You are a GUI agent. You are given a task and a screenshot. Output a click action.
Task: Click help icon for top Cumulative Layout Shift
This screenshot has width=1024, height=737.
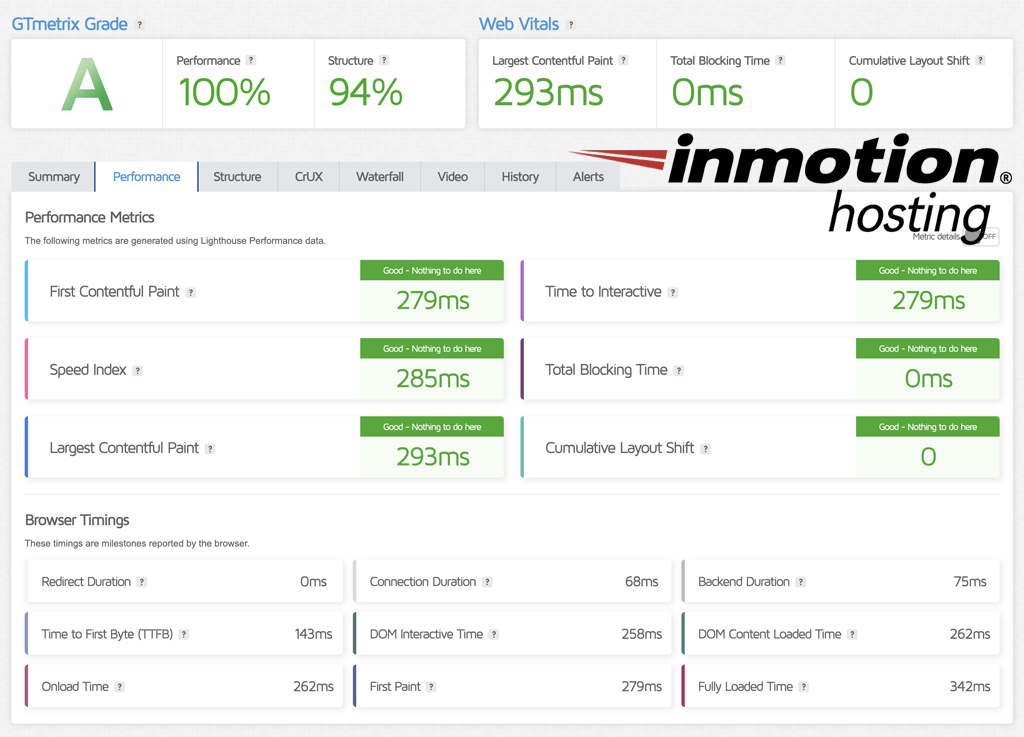coord(980,60)
